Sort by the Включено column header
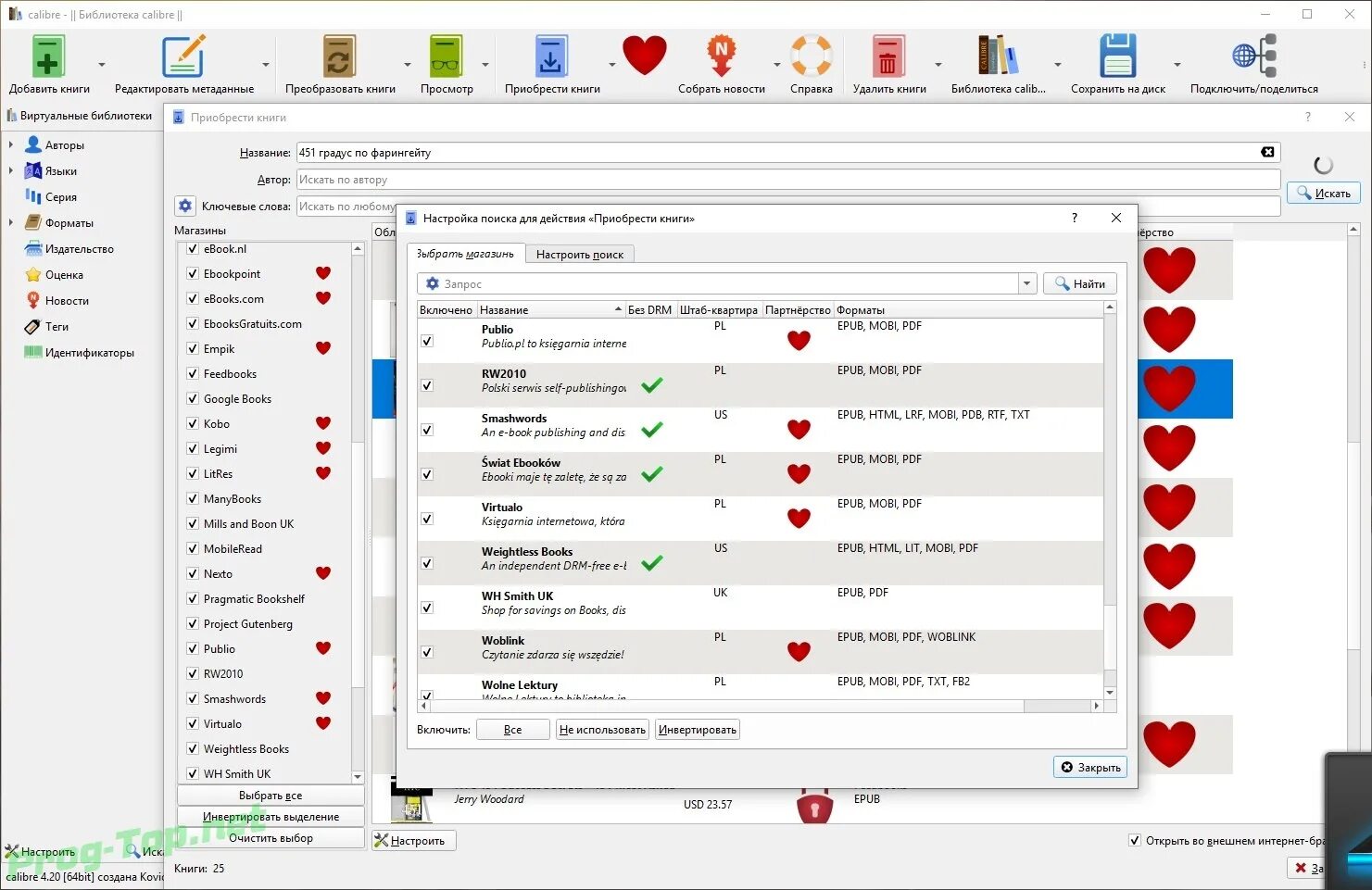The width and height of the screenshot is (1372, 890). tap(447, 309)
